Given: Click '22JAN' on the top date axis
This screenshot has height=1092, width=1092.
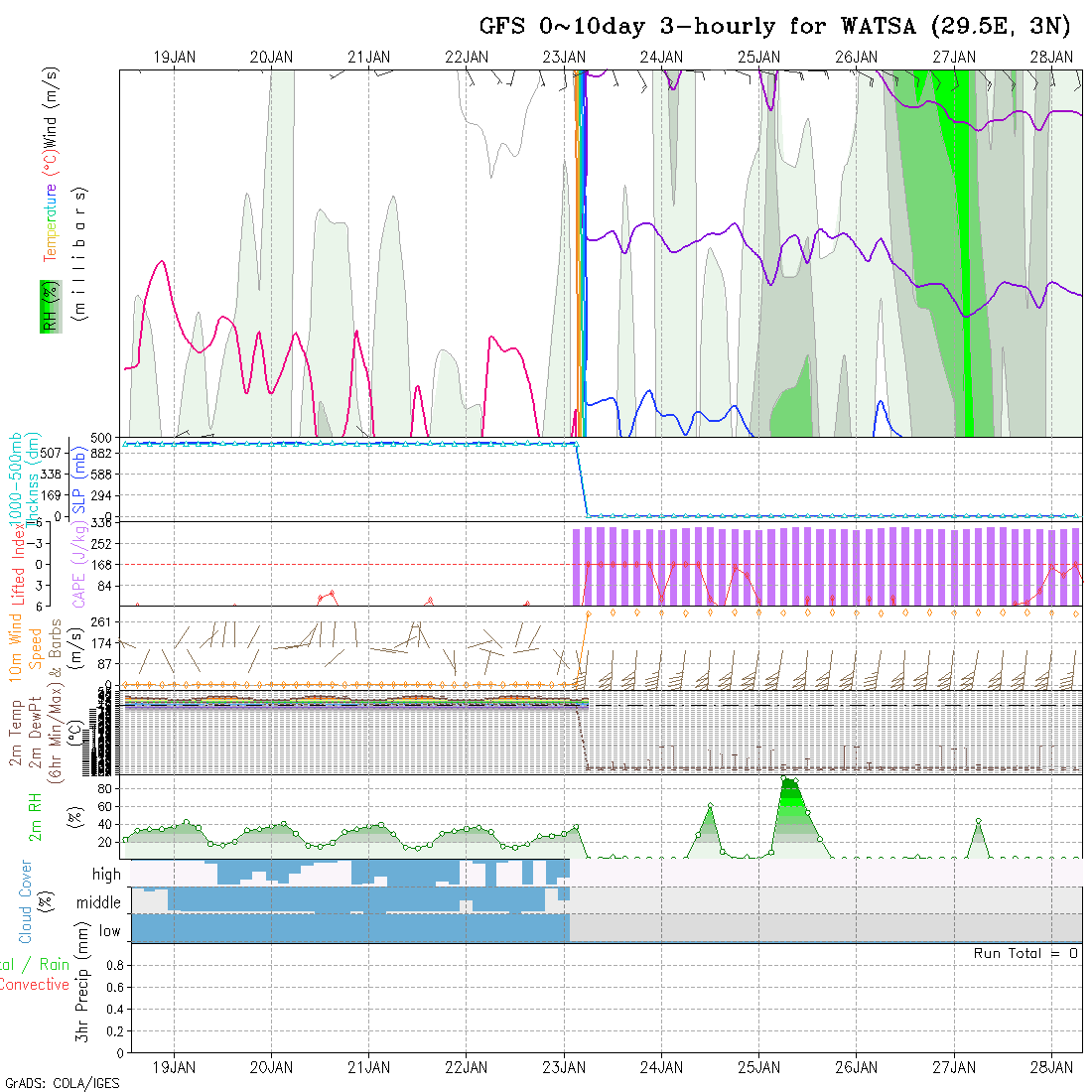Looking at the screenshot, I should pos(467,58).
